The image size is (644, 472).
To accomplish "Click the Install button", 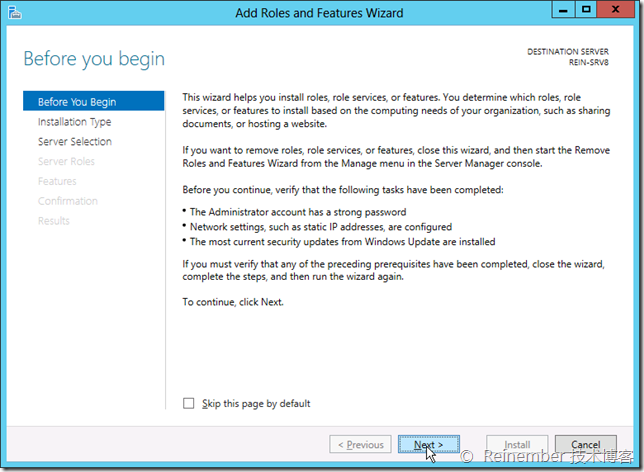I will click(516, 445).
